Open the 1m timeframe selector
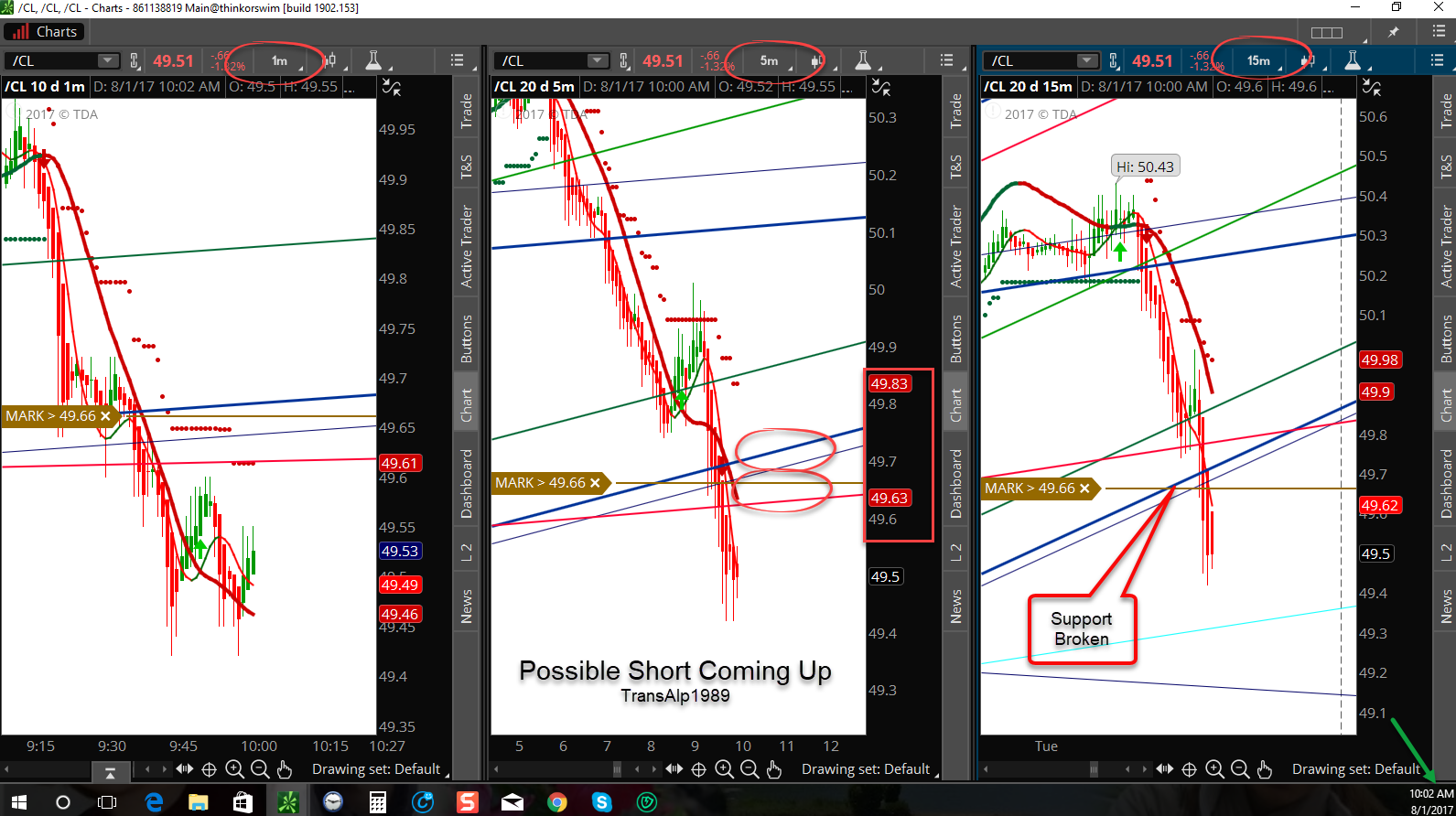The height and width of the screenshot is (816, 1456). (x=280, y=60)
